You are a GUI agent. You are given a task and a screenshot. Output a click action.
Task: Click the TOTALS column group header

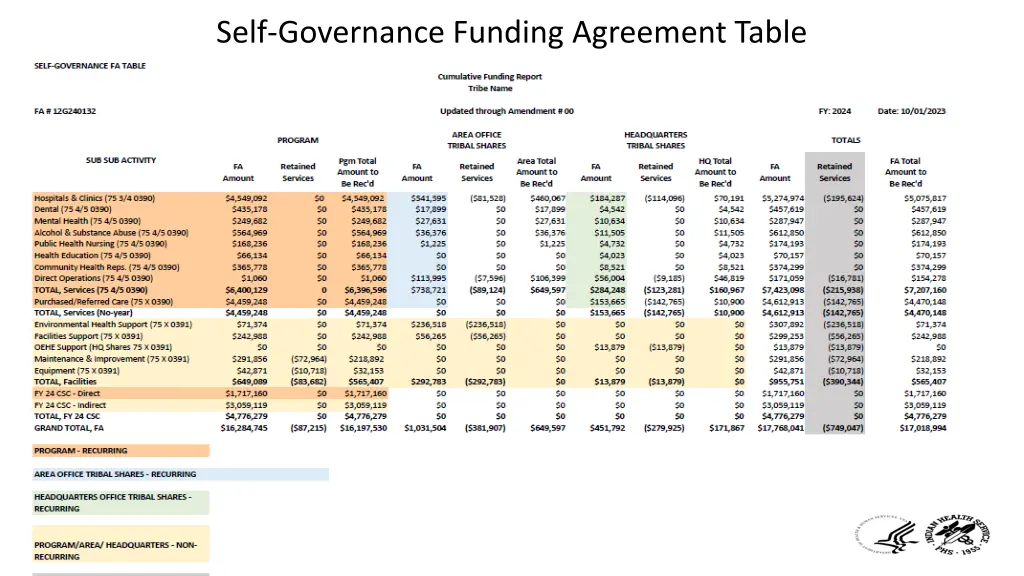(846, 140)
